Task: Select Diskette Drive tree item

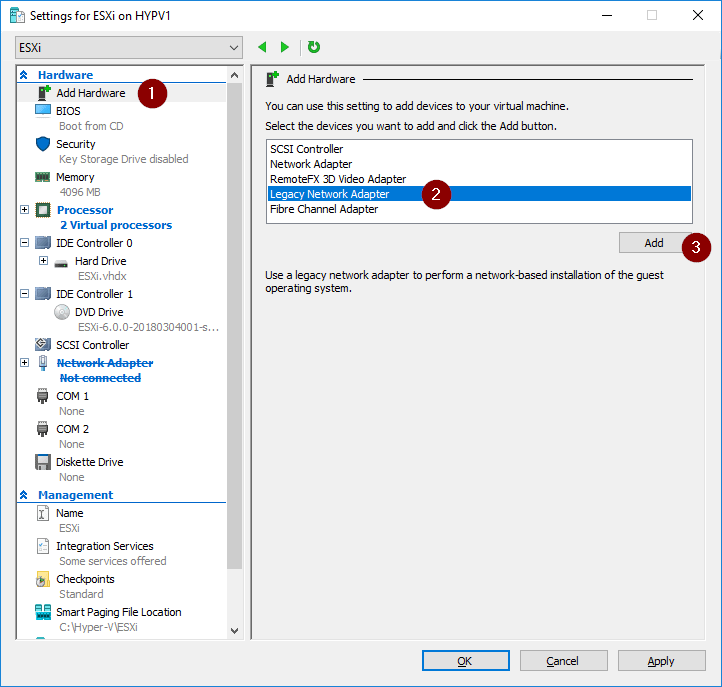Action: (x=90, y=462)
